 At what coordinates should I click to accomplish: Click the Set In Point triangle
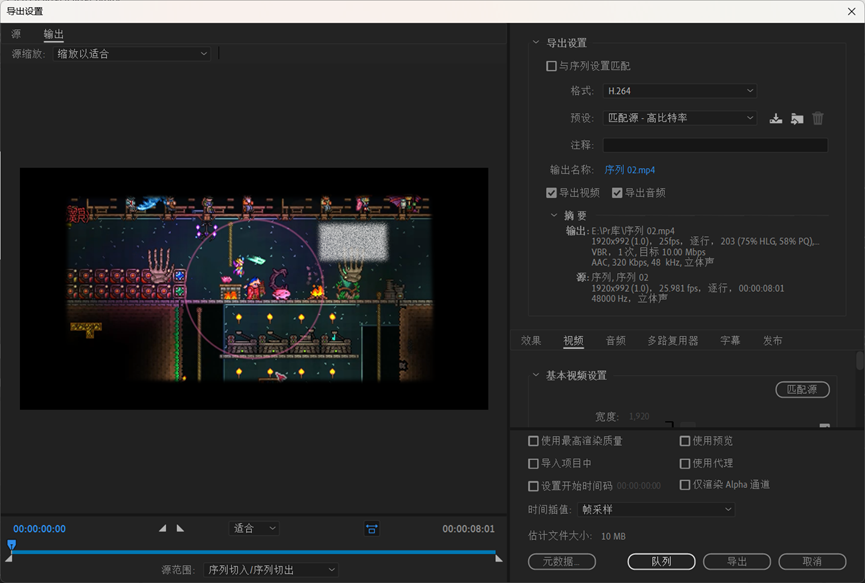tap(163, 528)
